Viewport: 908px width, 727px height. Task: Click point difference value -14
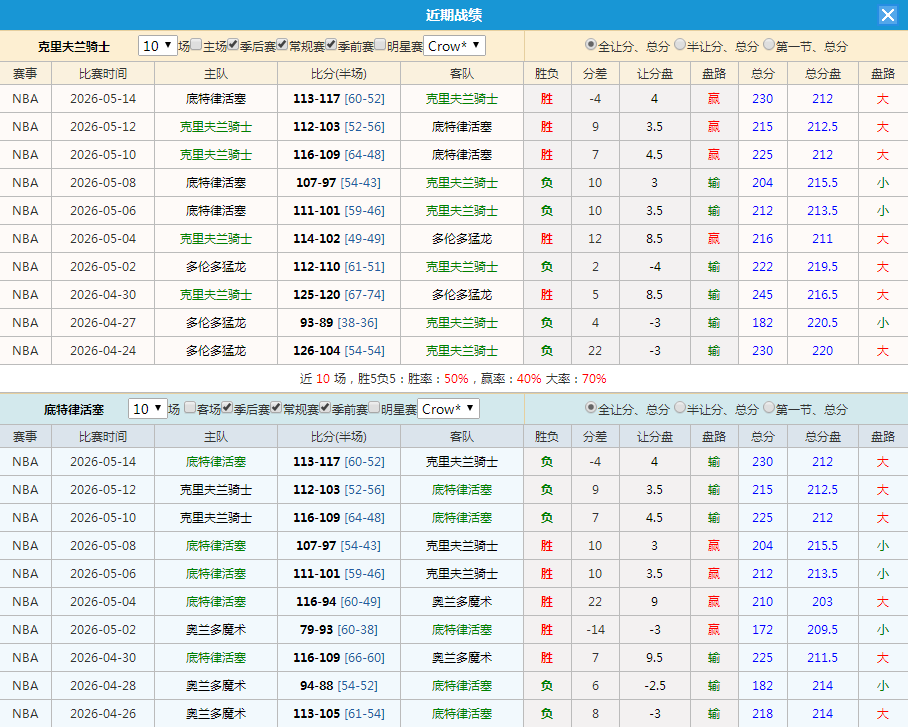coord(595,630)
